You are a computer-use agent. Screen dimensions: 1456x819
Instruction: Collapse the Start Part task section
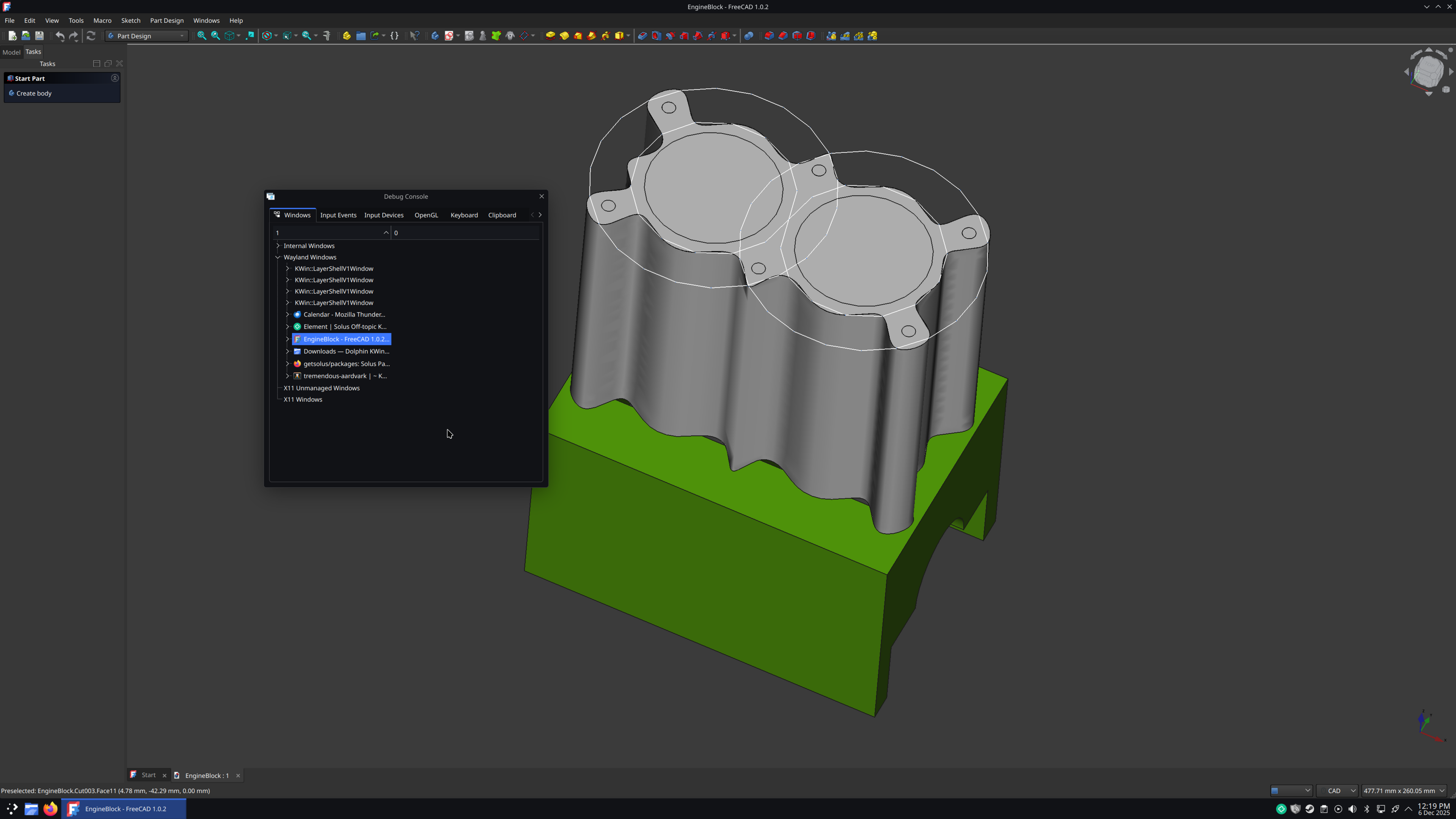pyautogui.click(x=115, y=78)
